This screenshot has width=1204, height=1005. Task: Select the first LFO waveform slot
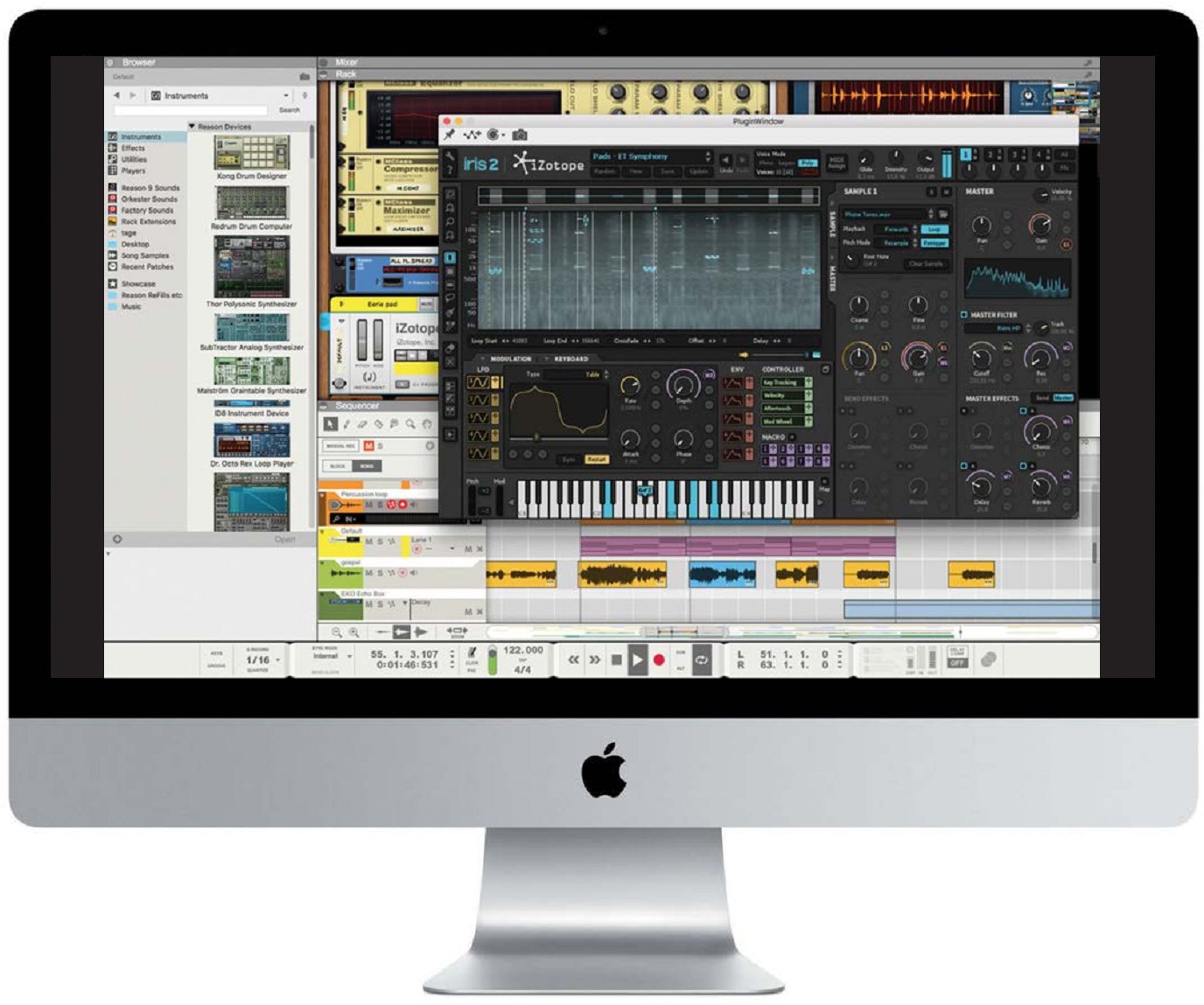tap(479, 383)
